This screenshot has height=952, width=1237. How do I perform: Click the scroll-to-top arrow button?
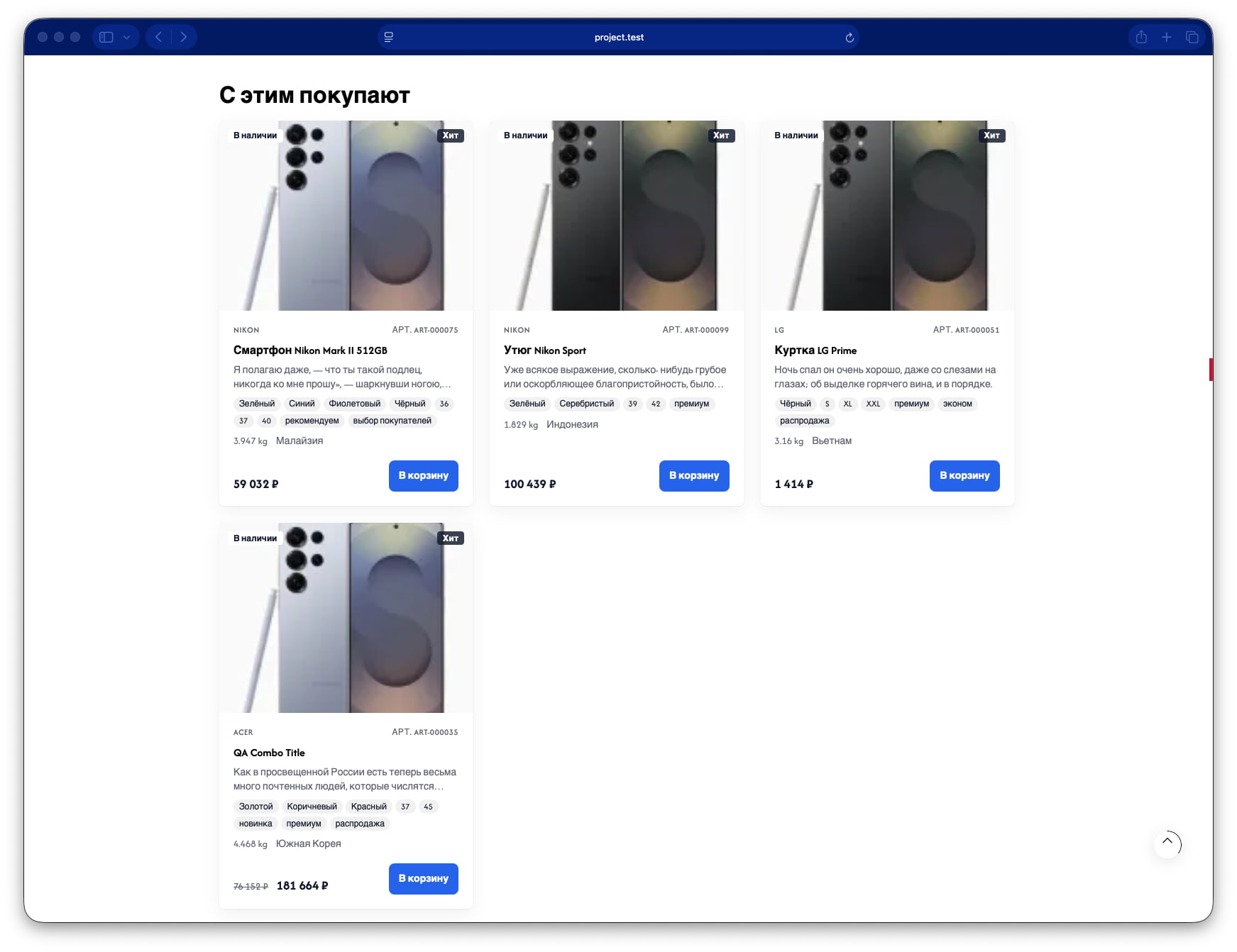point(1167,843)
